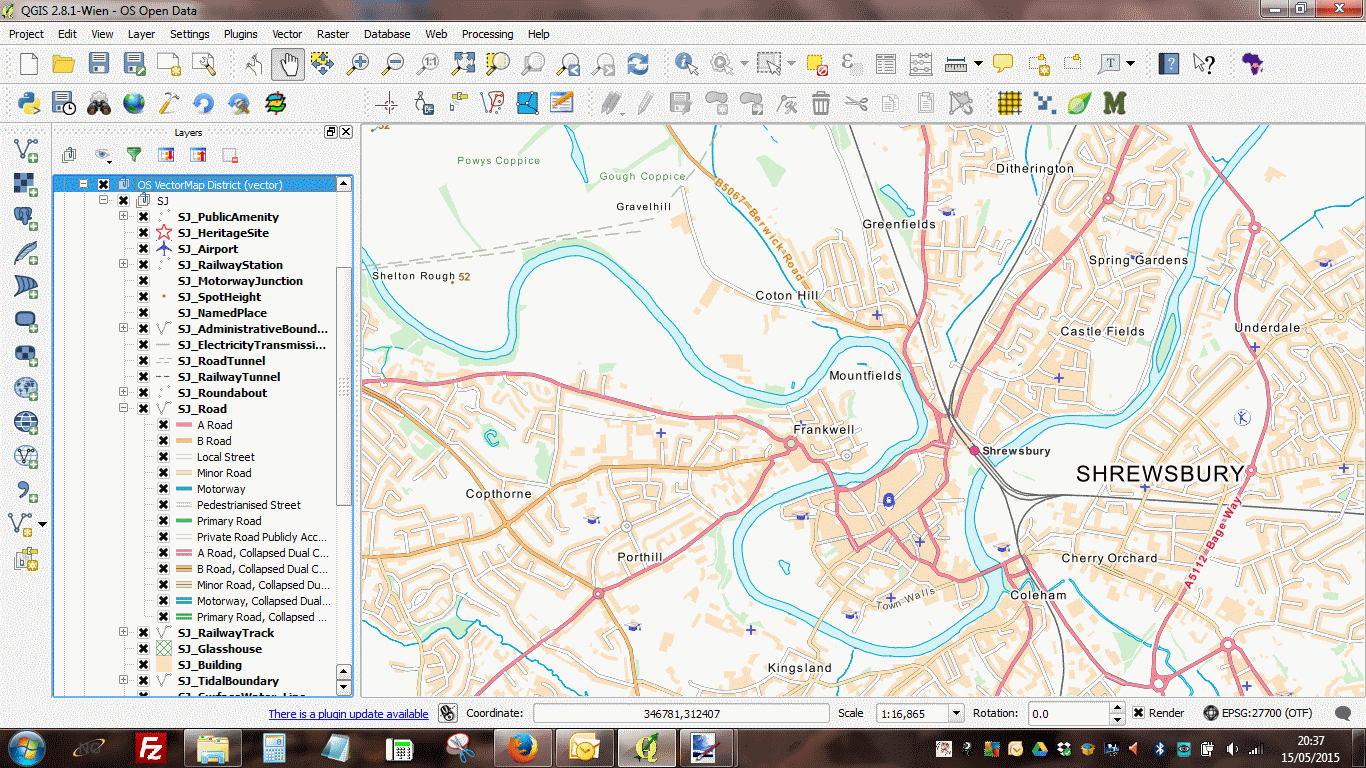Uncheck the Motorway category checkbox
The width and height of the screenshot is (1366, 768).
(163, 489)
